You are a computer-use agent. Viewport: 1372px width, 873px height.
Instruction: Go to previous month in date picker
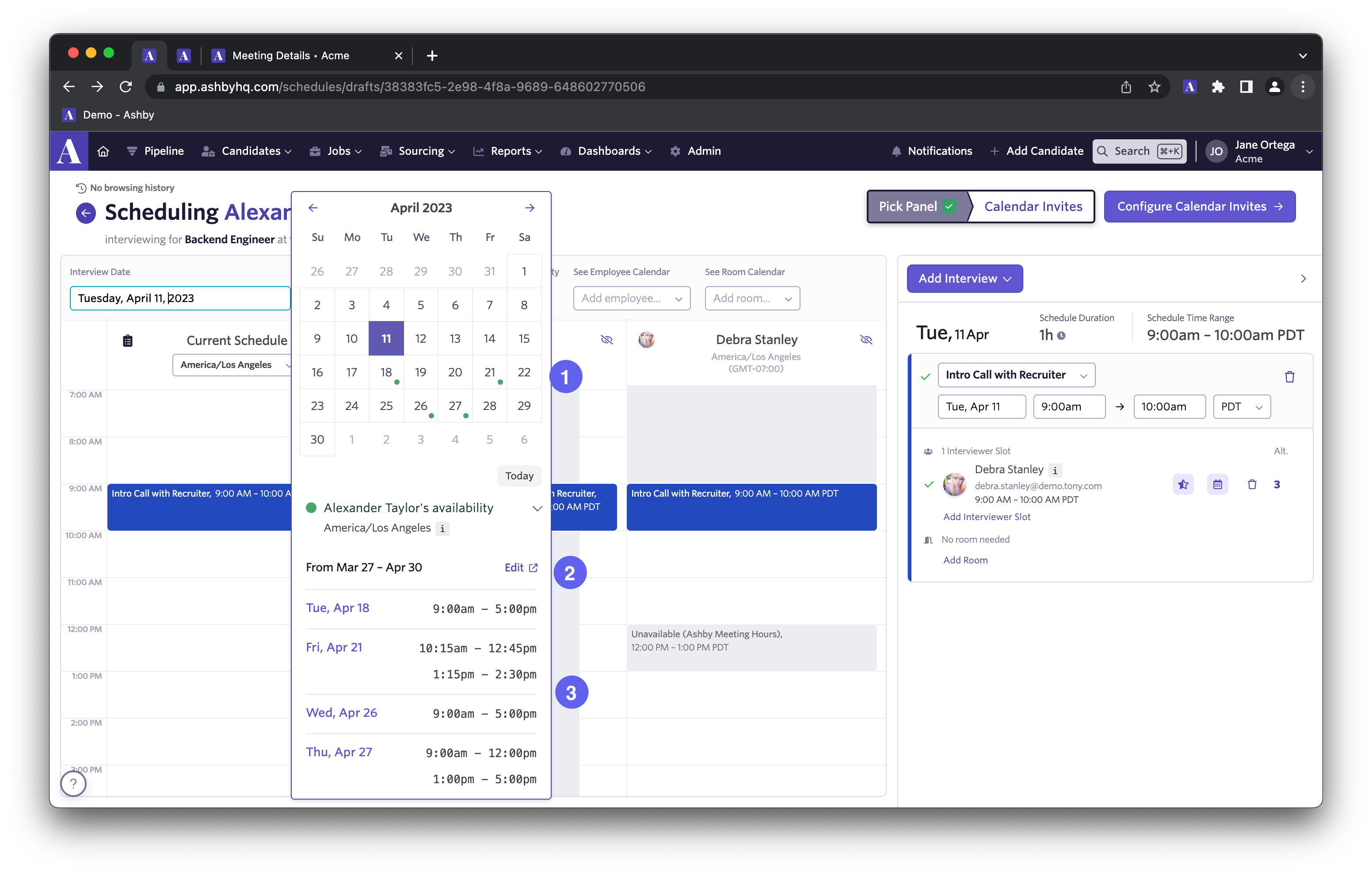[313, 207]
